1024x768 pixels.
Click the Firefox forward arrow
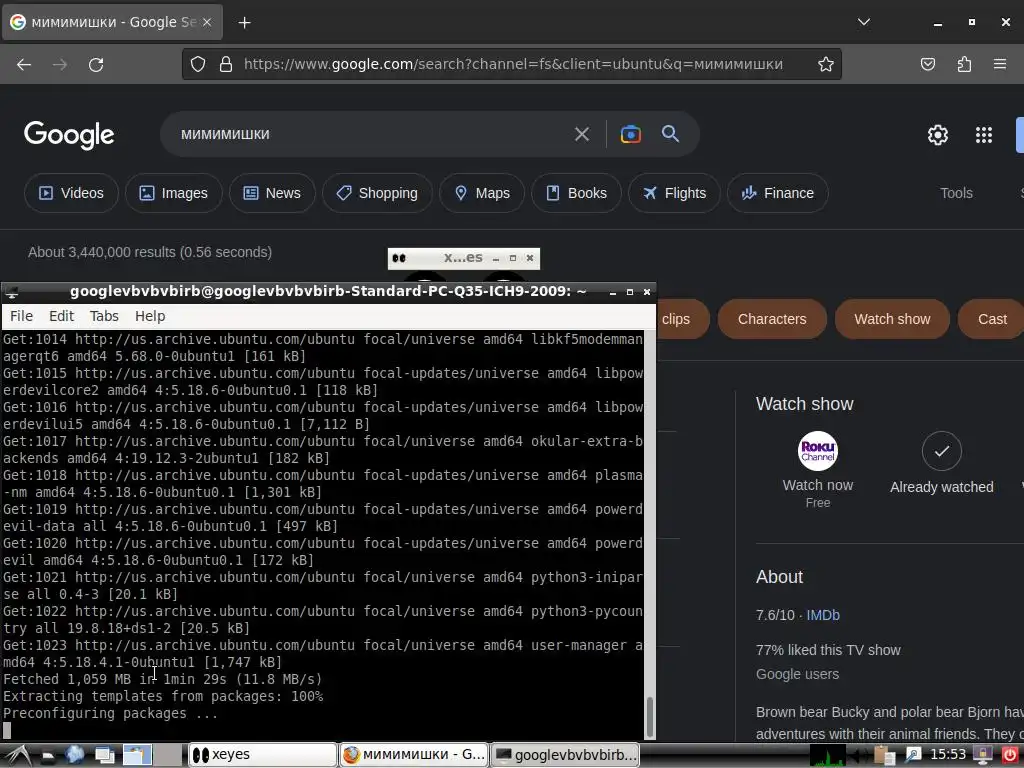60,64
